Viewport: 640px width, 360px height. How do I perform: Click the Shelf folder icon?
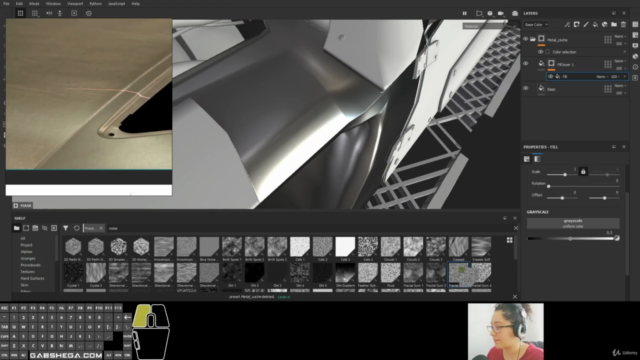click(x=17, y=228)
